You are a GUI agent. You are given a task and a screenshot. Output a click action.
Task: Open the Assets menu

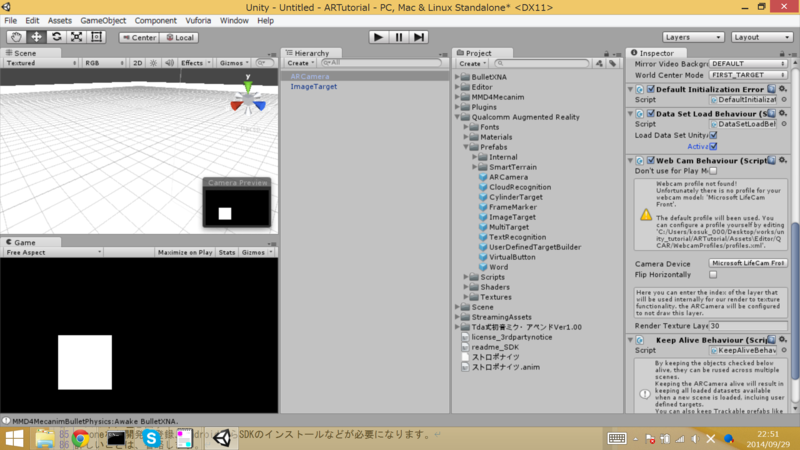[60, 20]
